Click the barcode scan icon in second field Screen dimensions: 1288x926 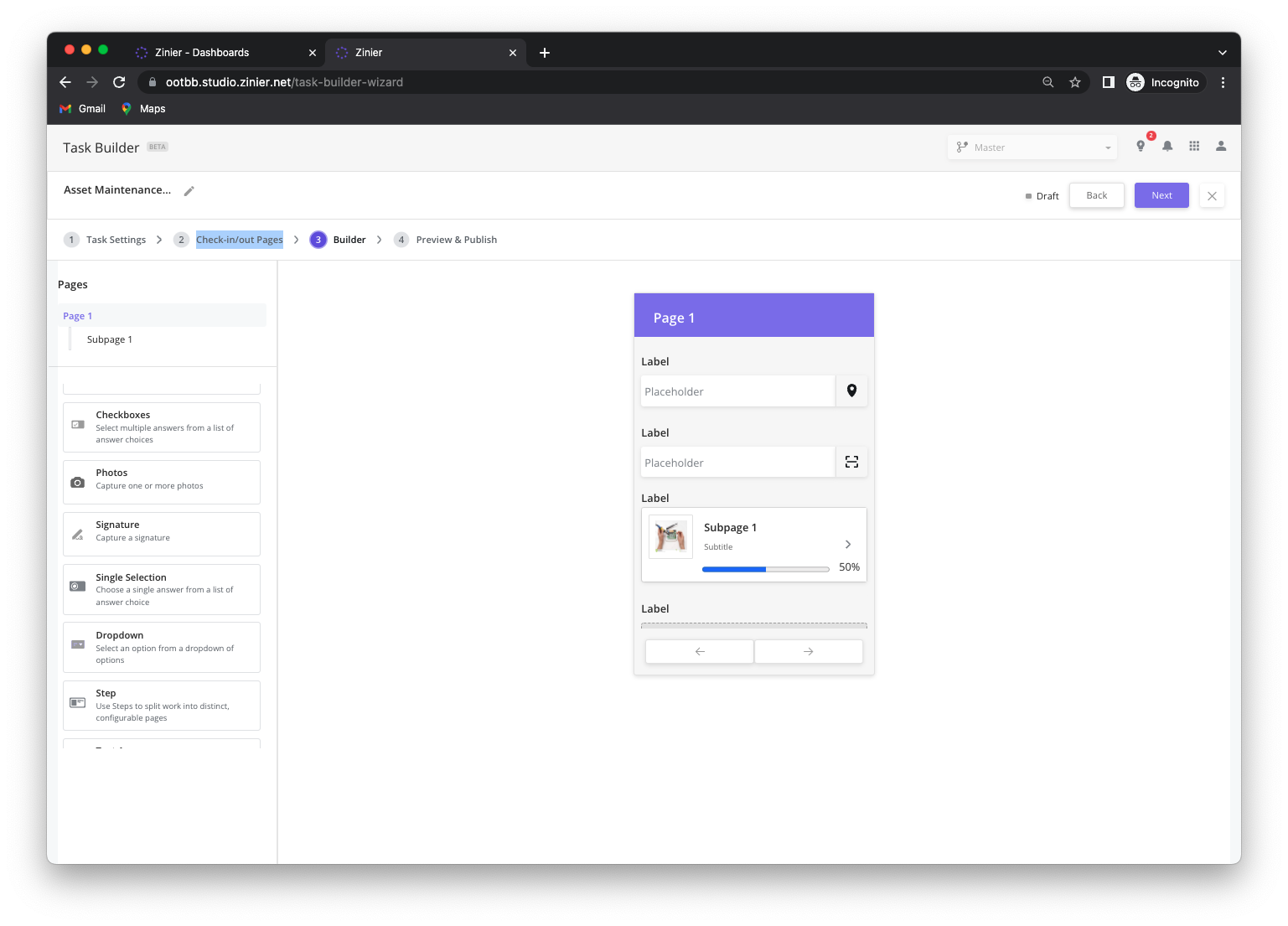tap(851, 462)
